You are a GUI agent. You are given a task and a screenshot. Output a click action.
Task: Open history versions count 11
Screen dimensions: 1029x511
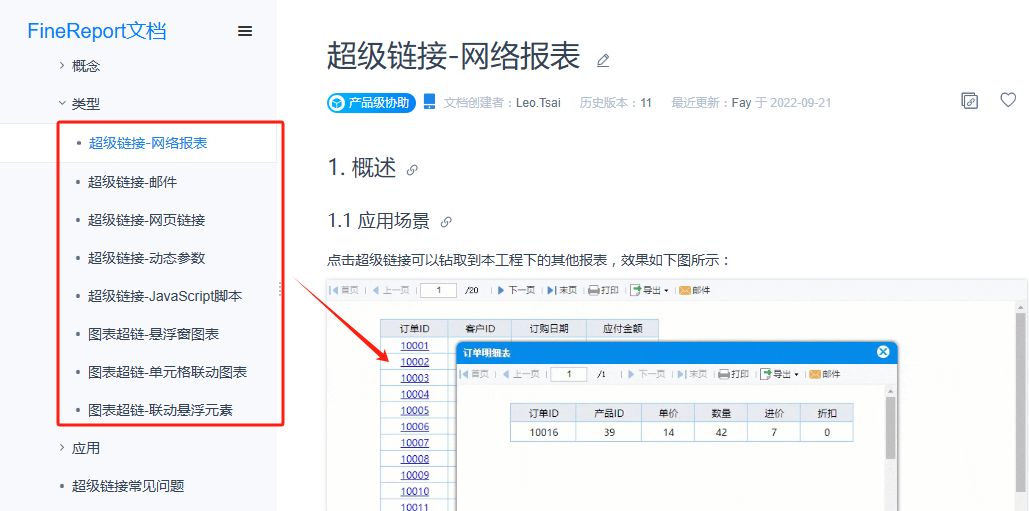click(x=646, y=103)
